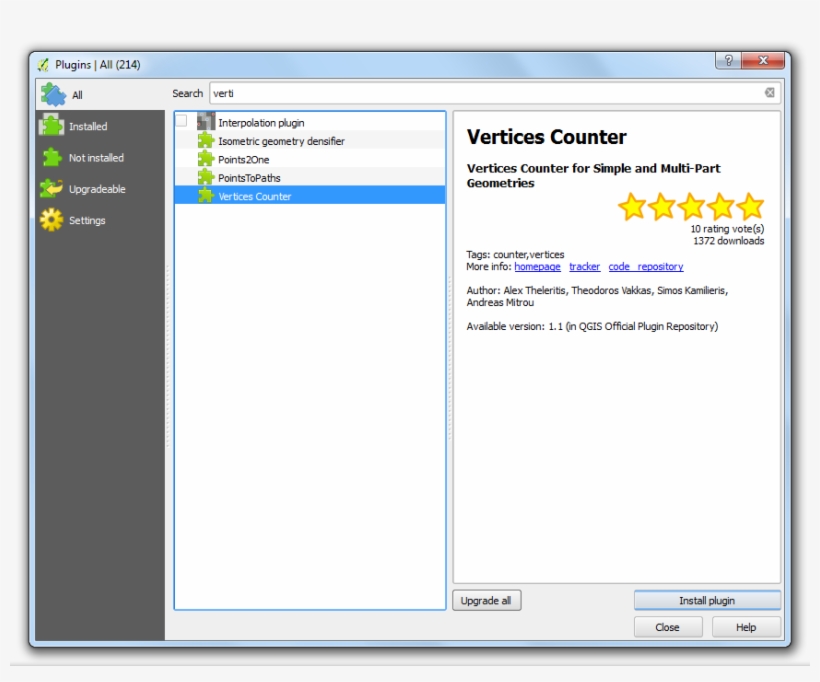Click the third rating star
This screenshot has width=820, height=682.
click(x=691, y=206)
